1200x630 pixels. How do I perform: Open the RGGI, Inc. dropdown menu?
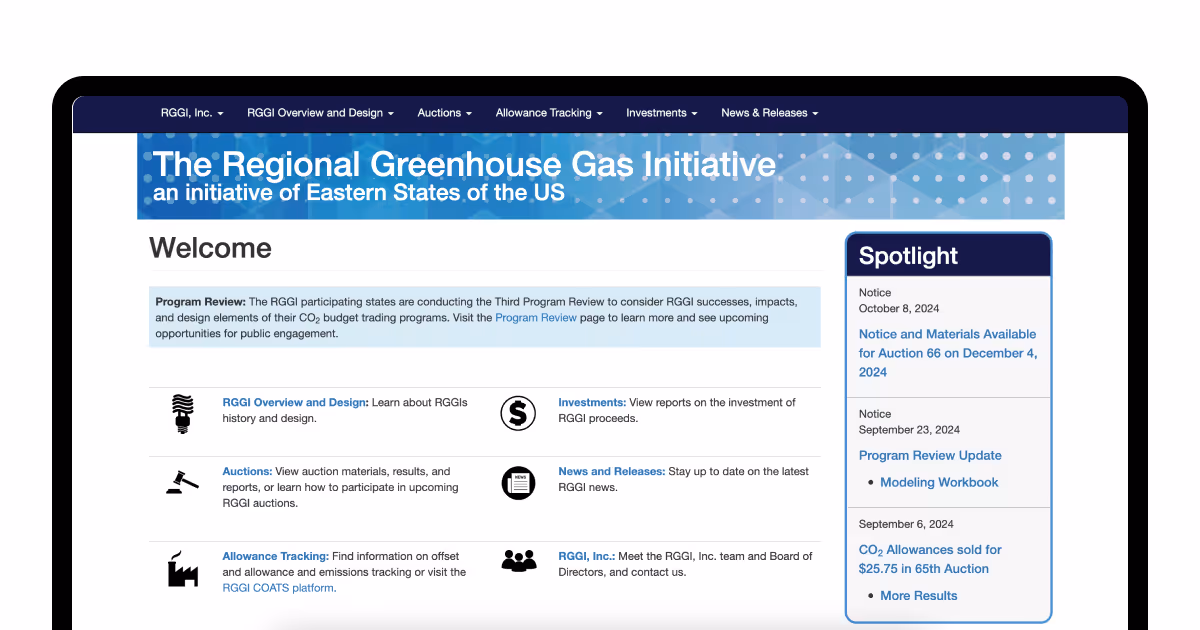[x=192, y=113]
